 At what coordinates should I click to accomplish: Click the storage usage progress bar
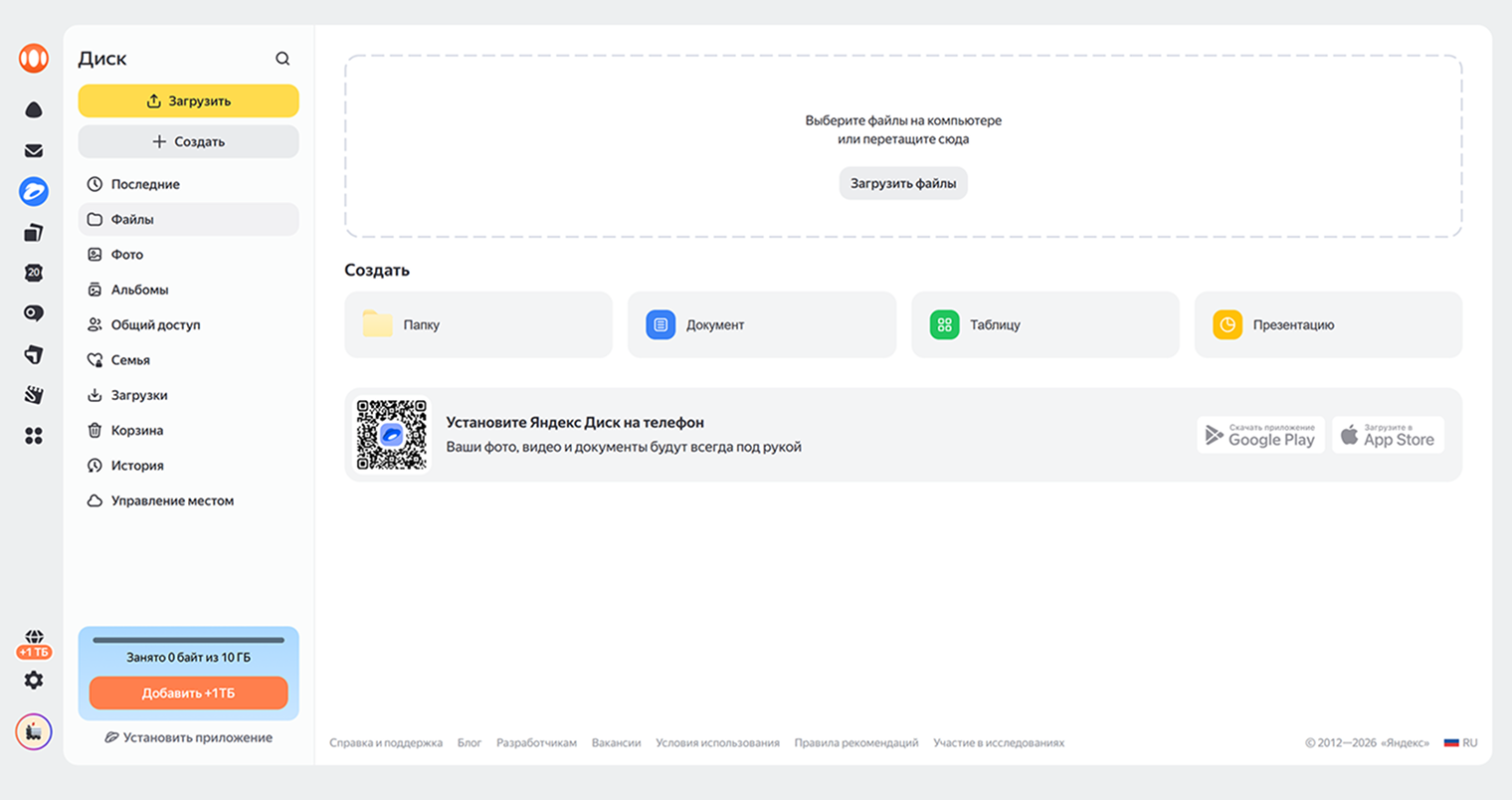coord(188,640)
